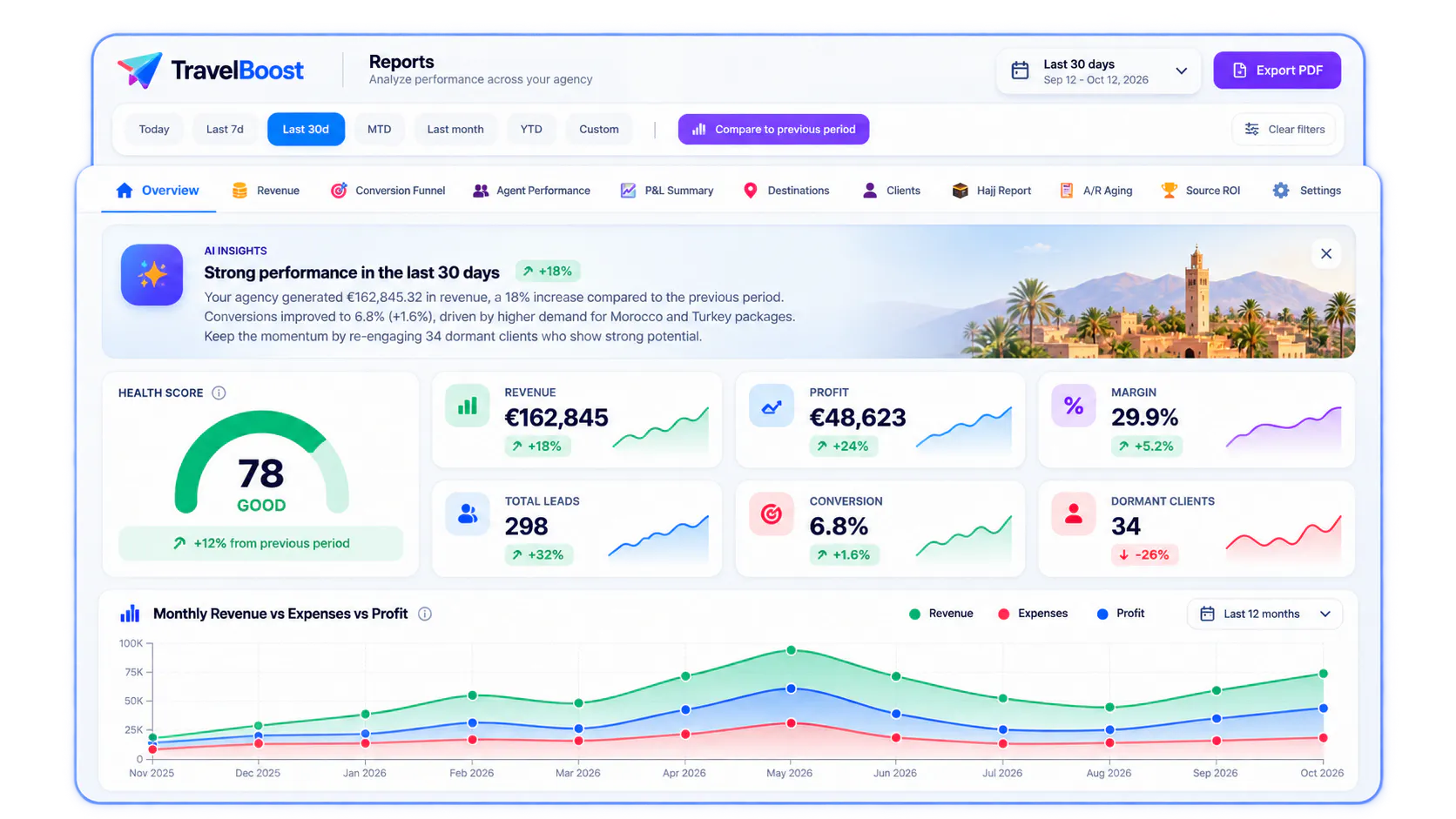This screenshot has height=819, width=1456.
Task: Switch to the Overview tab
Action: tap(158, 191)
